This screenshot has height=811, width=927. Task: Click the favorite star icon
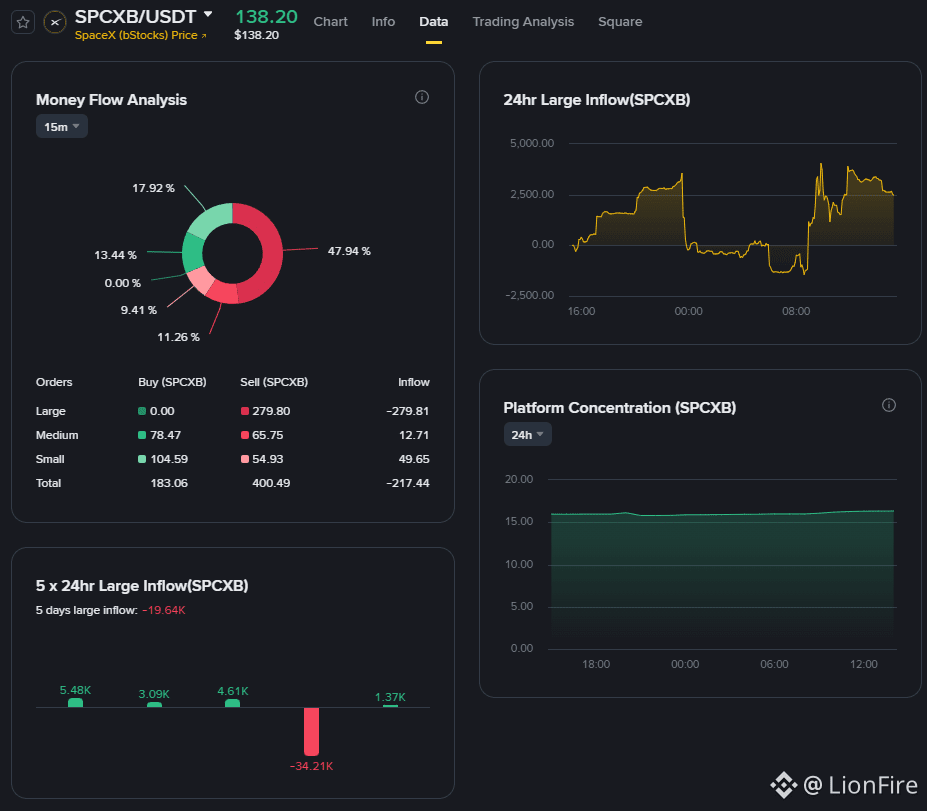(x=23, y=22)
